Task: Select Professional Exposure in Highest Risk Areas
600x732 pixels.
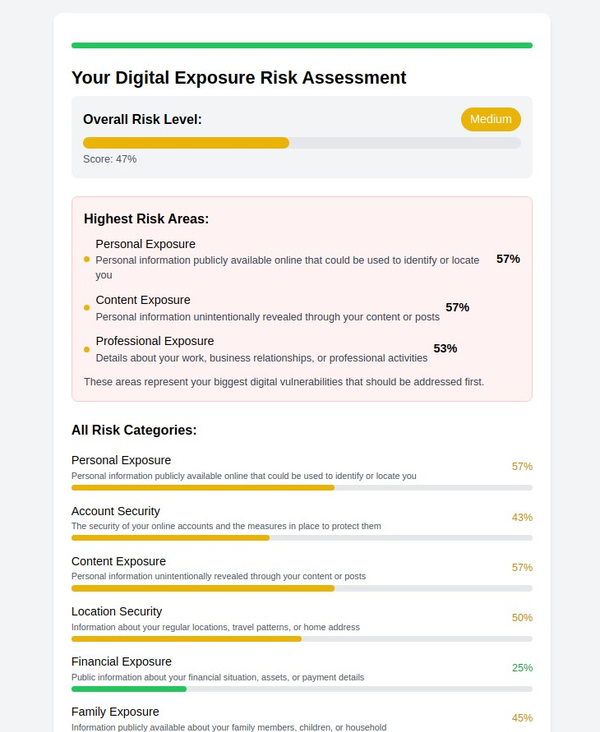Action: pyautogui.click(x=155, y=341)
